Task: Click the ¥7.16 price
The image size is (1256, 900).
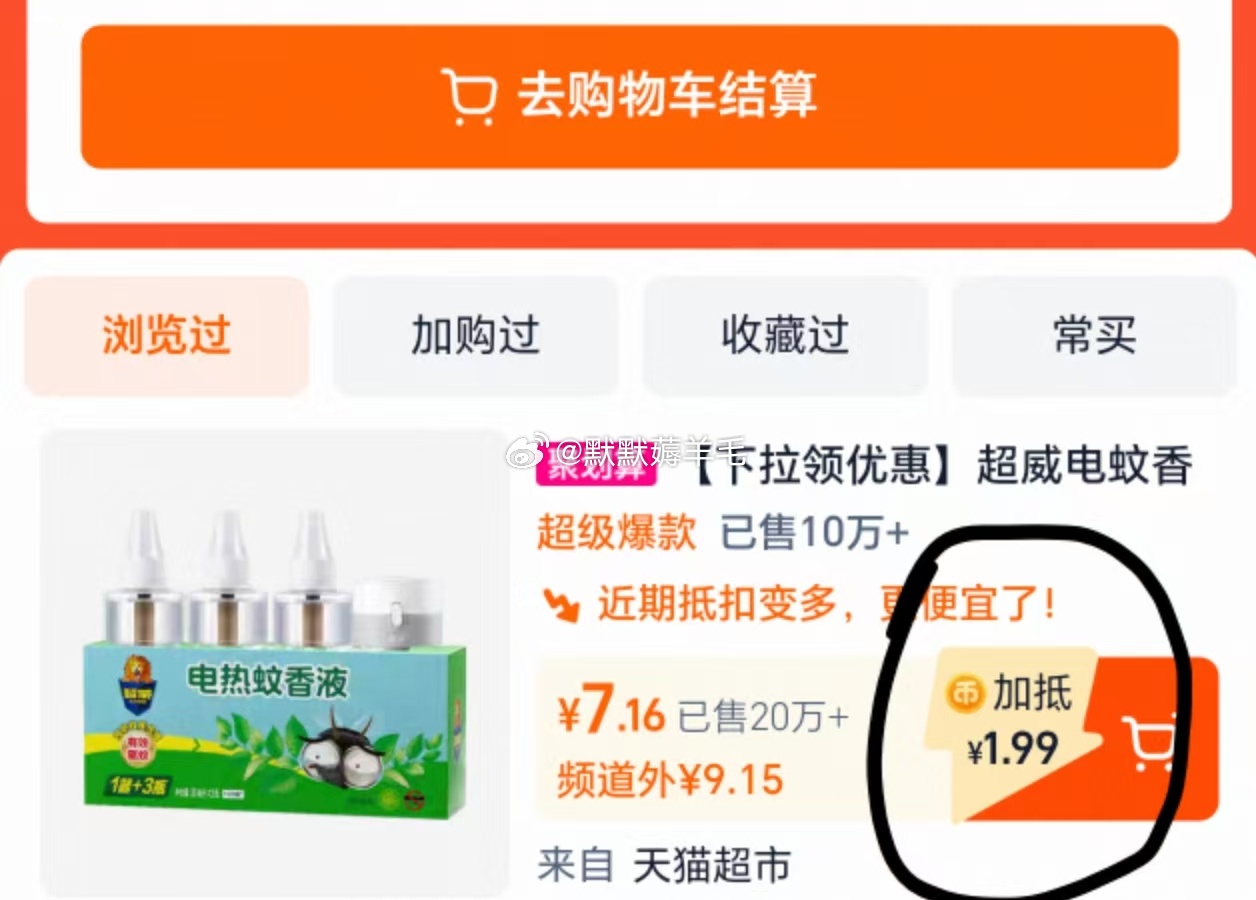Action: click(611, 714)
